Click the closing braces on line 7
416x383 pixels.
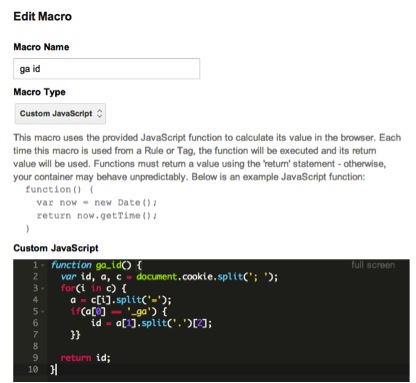point(75,334)
